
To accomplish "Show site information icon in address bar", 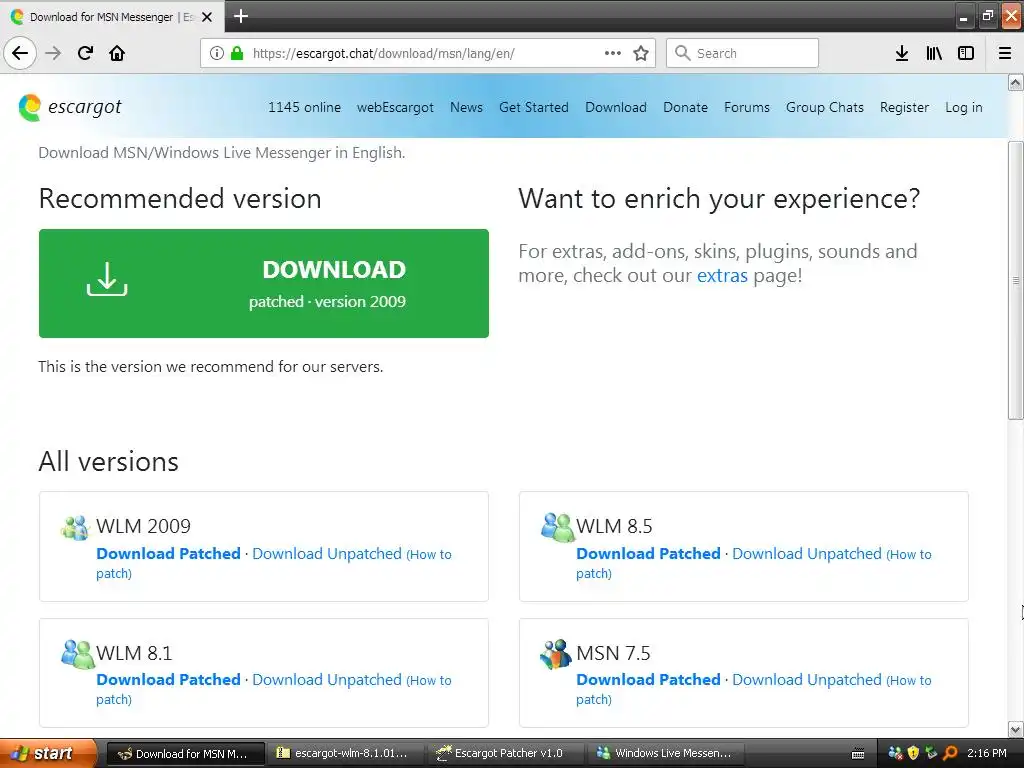I will [216, 53].
